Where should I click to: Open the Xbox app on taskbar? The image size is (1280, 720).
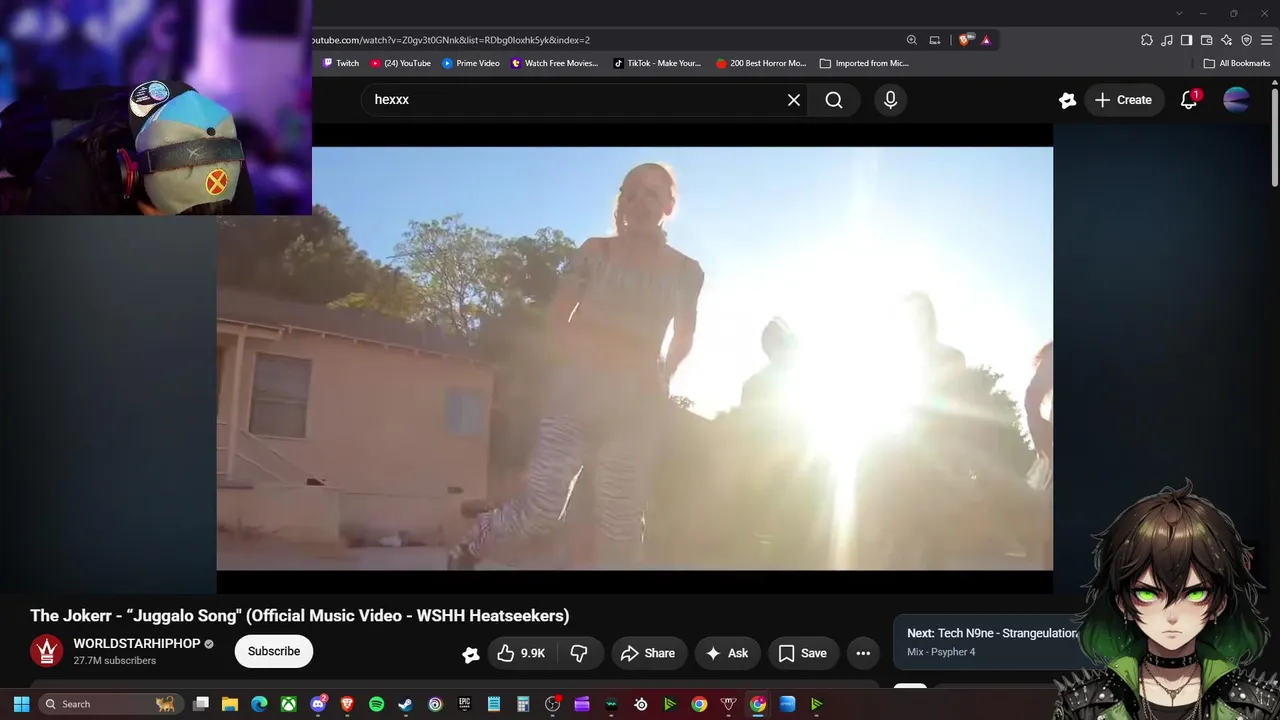tap(289, 704)
